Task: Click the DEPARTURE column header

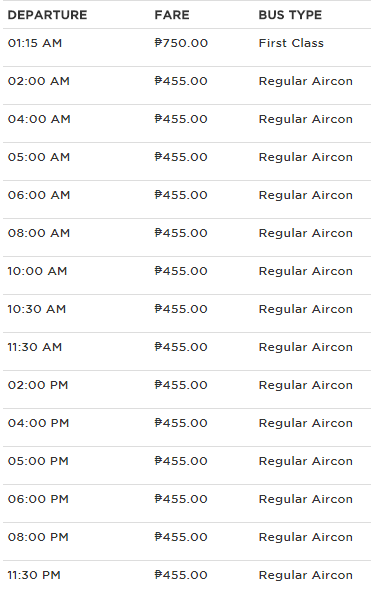Action: click(47, 15)
